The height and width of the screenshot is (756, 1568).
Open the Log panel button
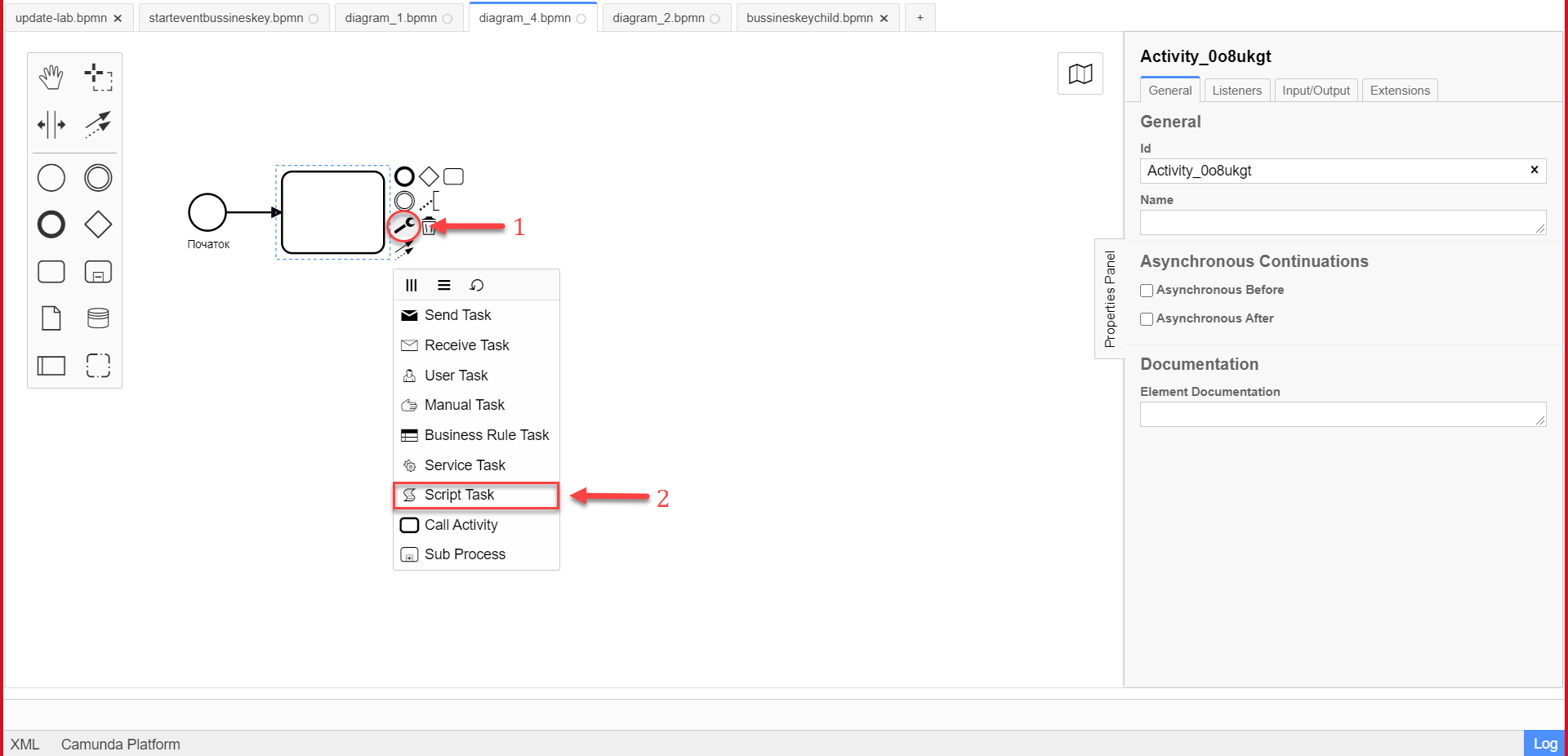tap(1545, 744)
